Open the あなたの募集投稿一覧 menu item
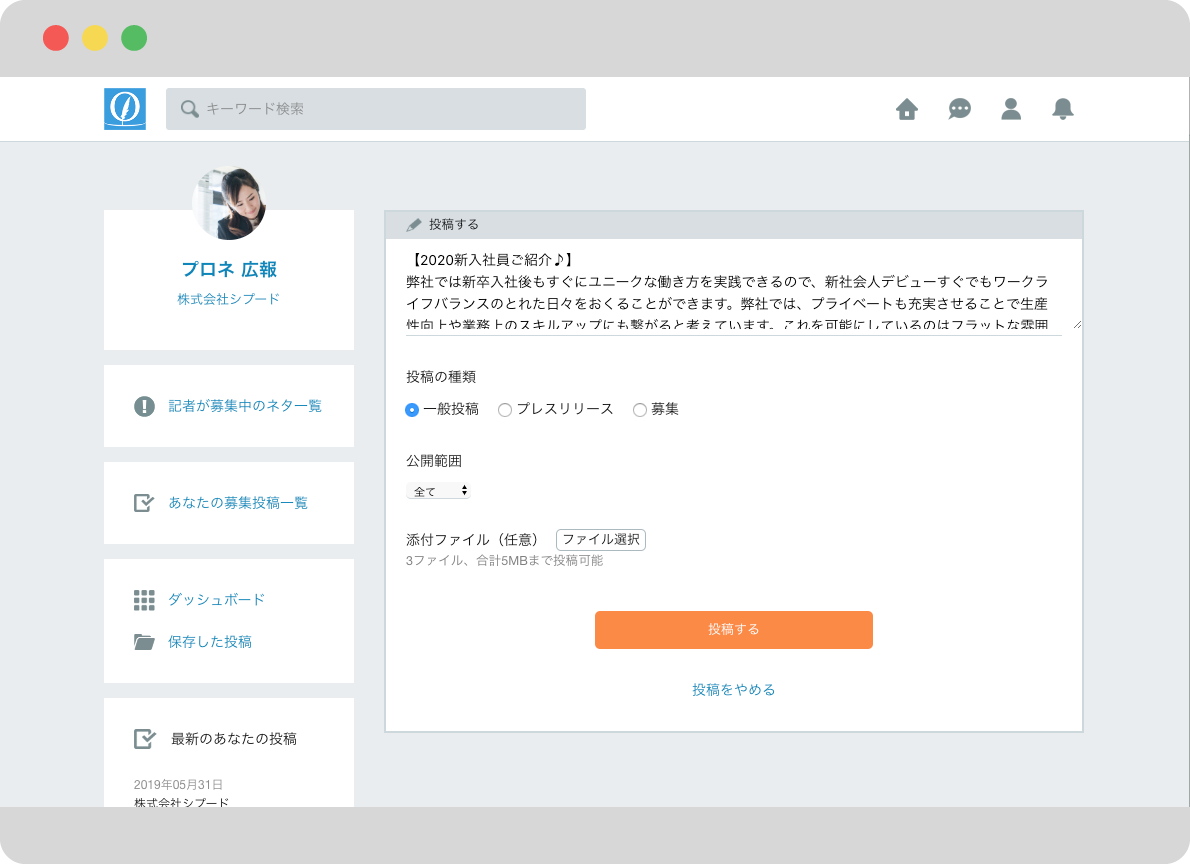Image resolution: width=1190 pixels, height=864 pixels. tap(237, 503)
